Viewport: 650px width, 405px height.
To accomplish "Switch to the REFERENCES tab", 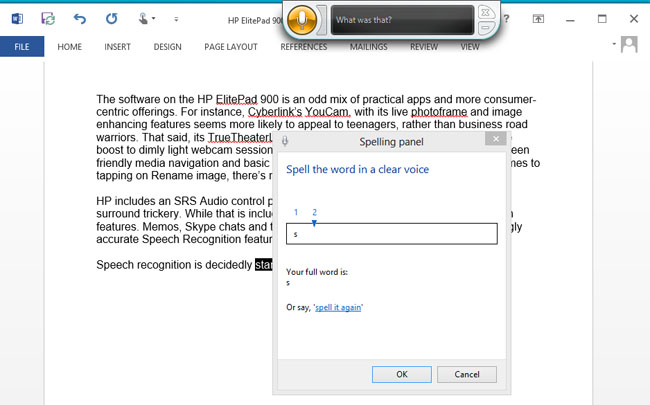I will (x=304, y=47).
